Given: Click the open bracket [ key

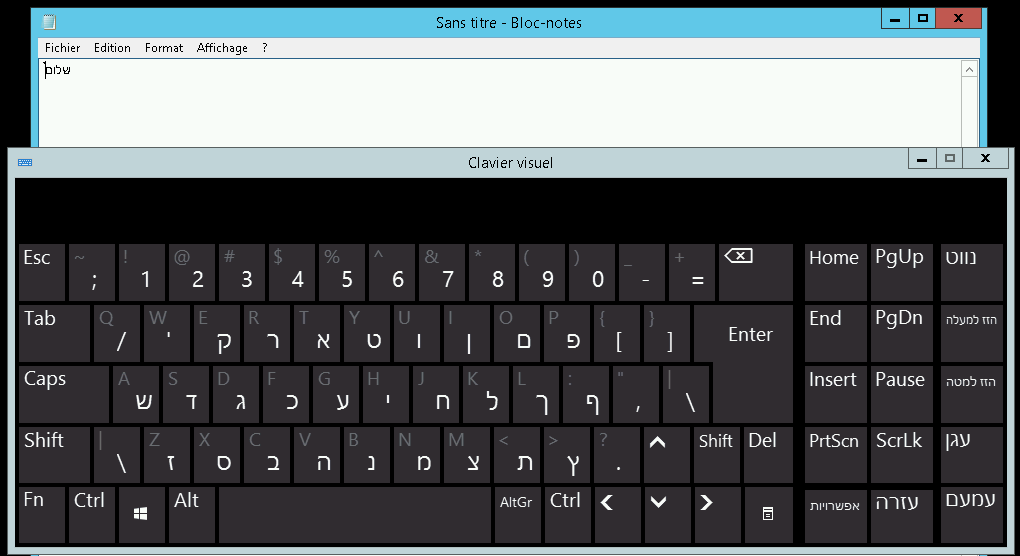Looking at the screenshot, I should click(x=617, y=333).
